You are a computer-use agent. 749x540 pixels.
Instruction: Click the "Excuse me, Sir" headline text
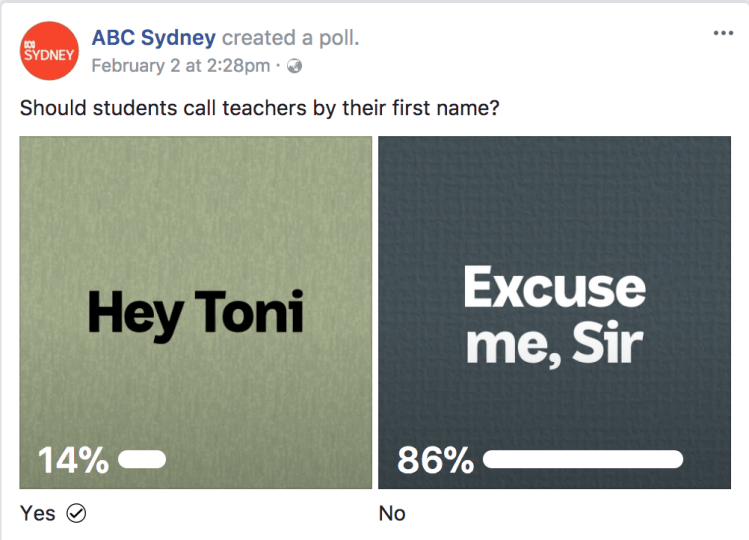click(x=554, y=315)
